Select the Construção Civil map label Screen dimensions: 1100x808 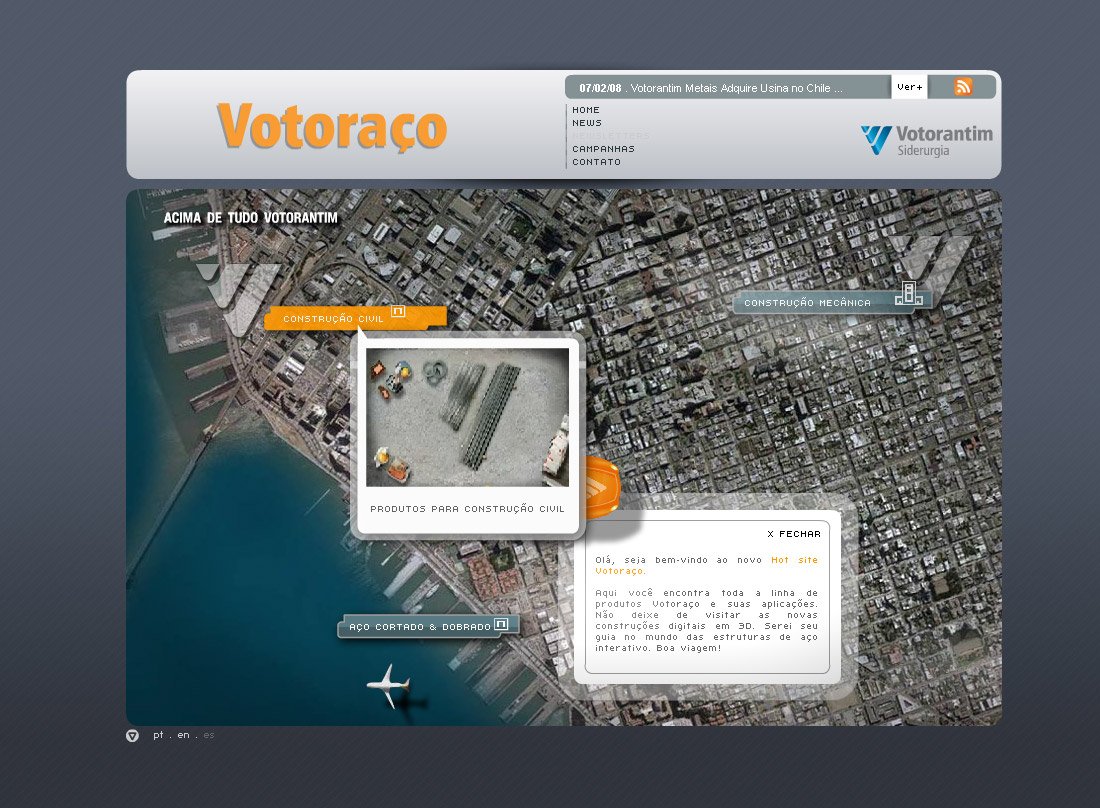[x=355, y=318]
